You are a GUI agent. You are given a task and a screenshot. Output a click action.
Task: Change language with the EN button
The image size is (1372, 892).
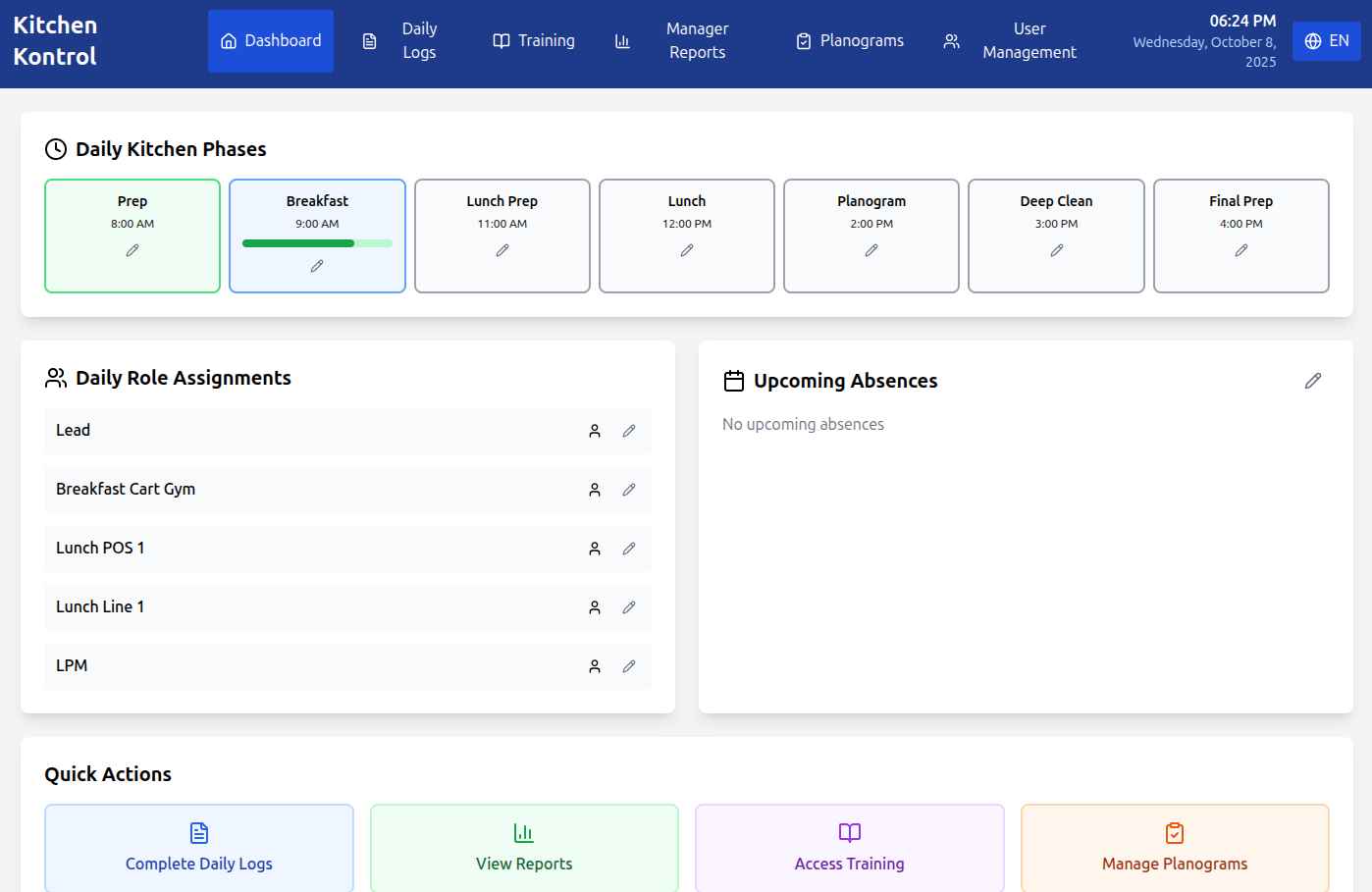pos(1327,41)
